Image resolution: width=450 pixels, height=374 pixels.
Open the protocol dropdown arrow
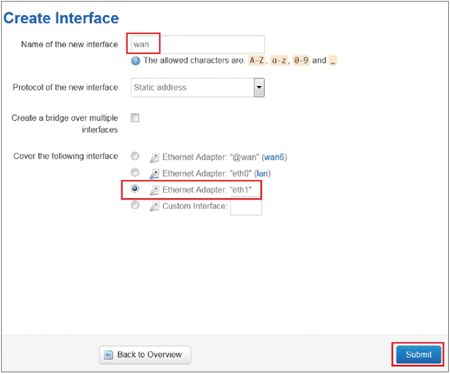259,88
